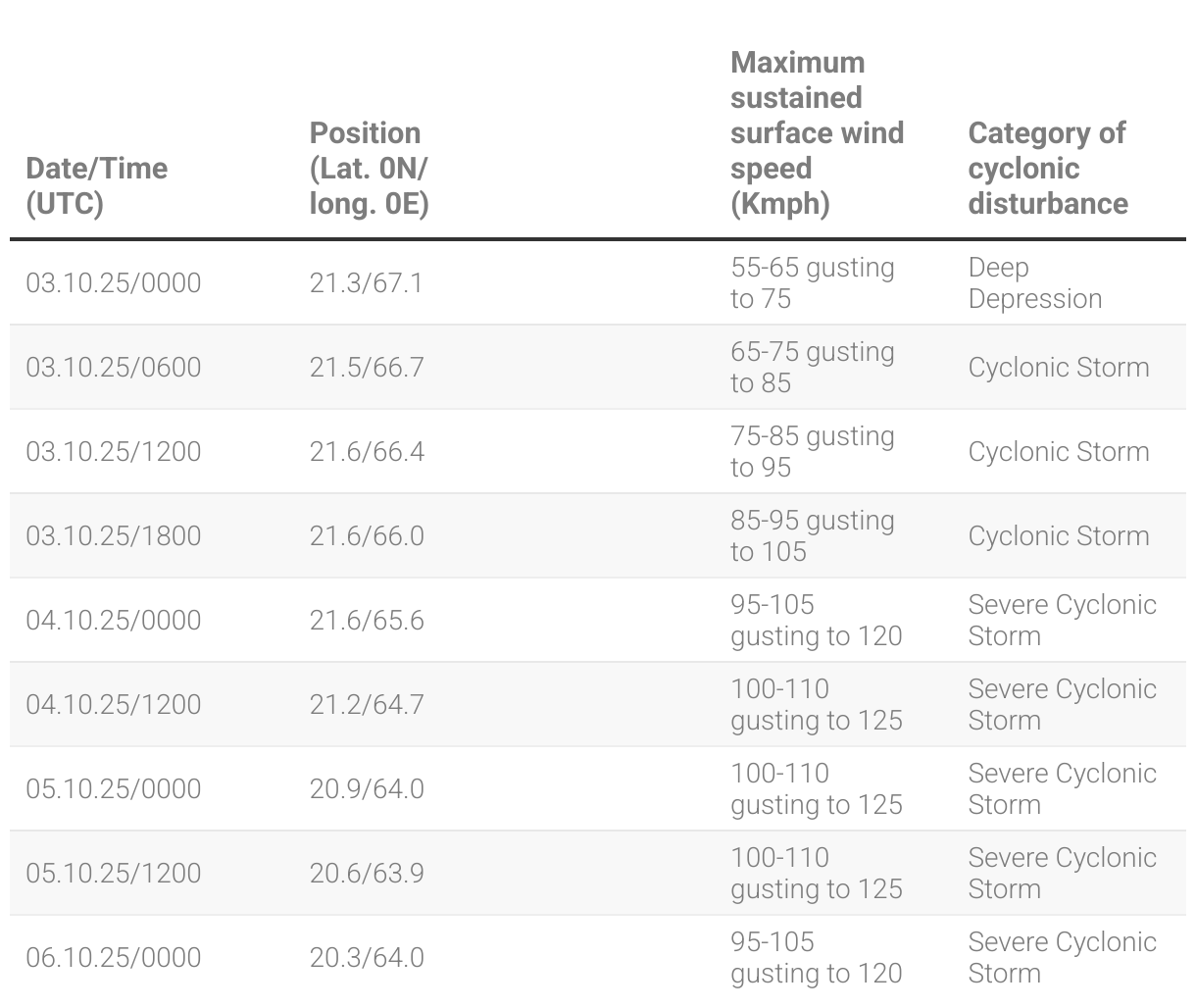Viewport: 1196px width, 1008px height.
Task: Select the 03.10.25/0600 date cell
Action: 114,368
